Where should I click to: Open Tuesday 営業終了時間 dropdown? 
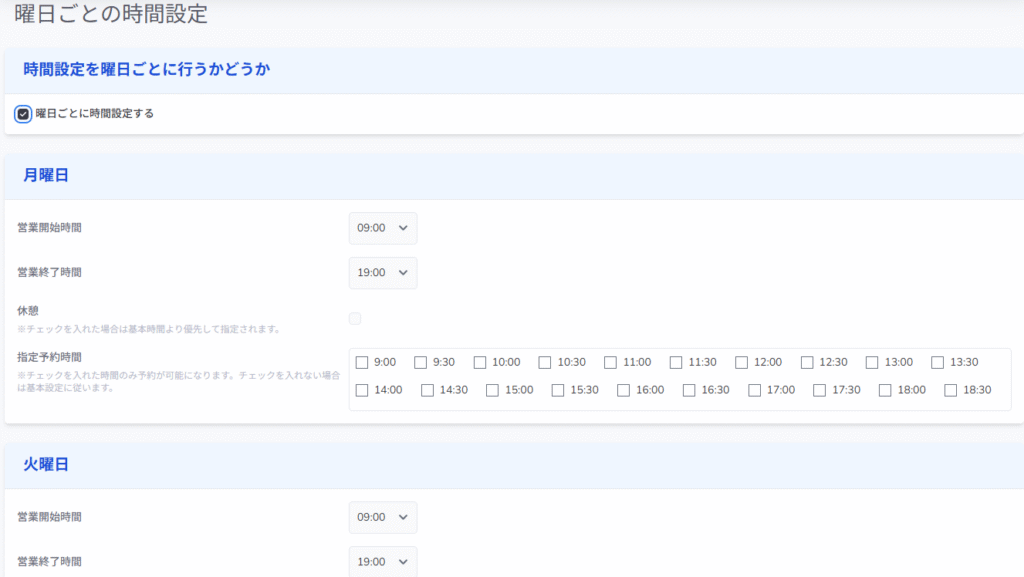(x=383, y=561)
